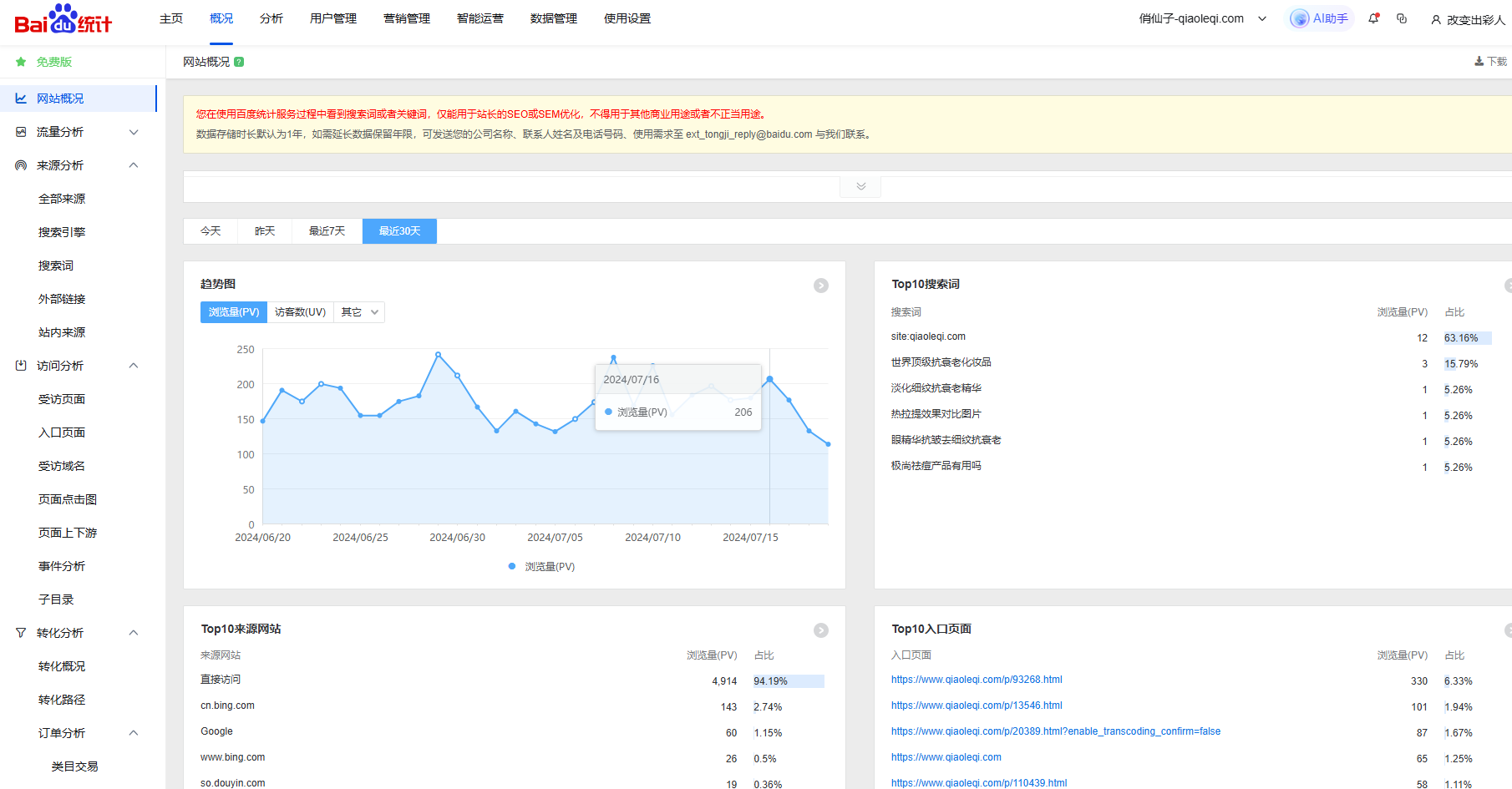The image size is (1512, 789).
Task: Go to 外部链接 in sidebar
Action: 62,299
